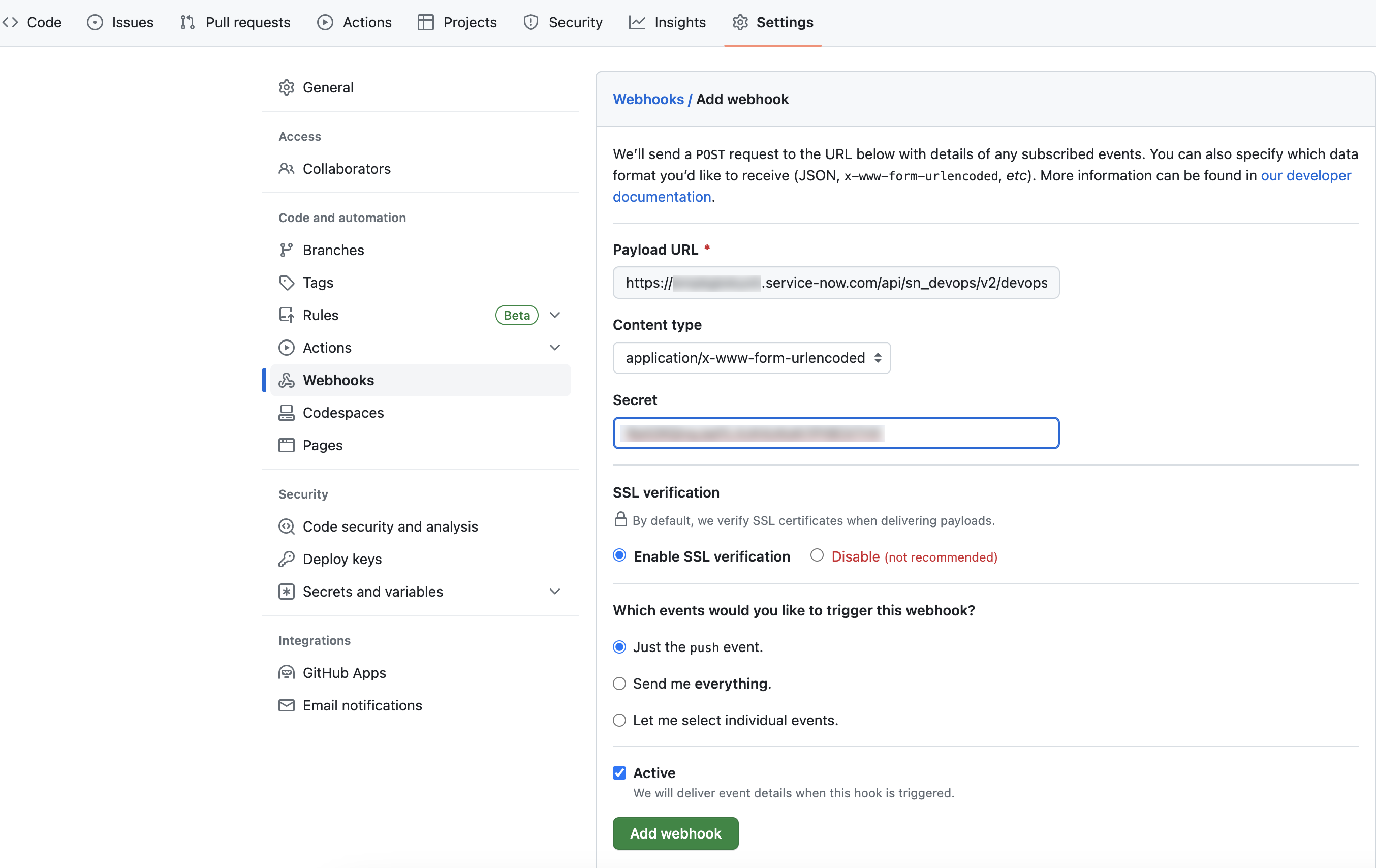
Task: Click the Code security and analysis icon
Action: [286, 526]
